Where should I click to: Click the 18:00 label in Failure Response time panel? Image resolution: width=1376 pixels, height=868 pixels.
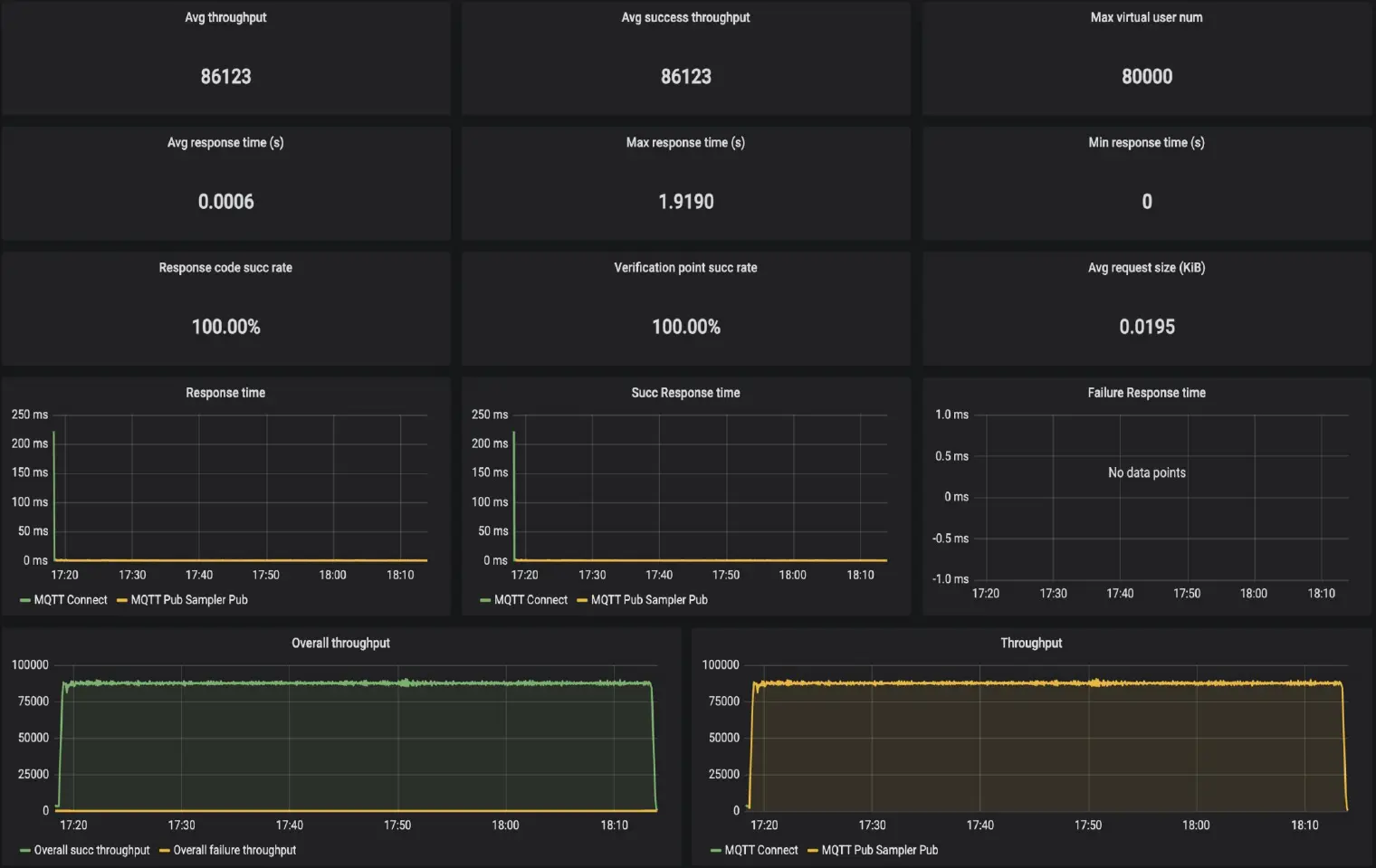click(x=1253, y=593)
